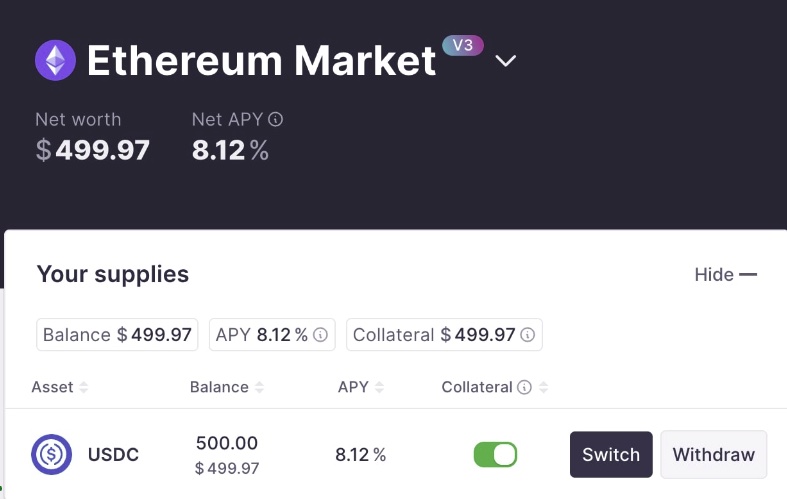Click the V3 version badge
The width and height of the screenshot is (787, 499).
coord(463,45)
